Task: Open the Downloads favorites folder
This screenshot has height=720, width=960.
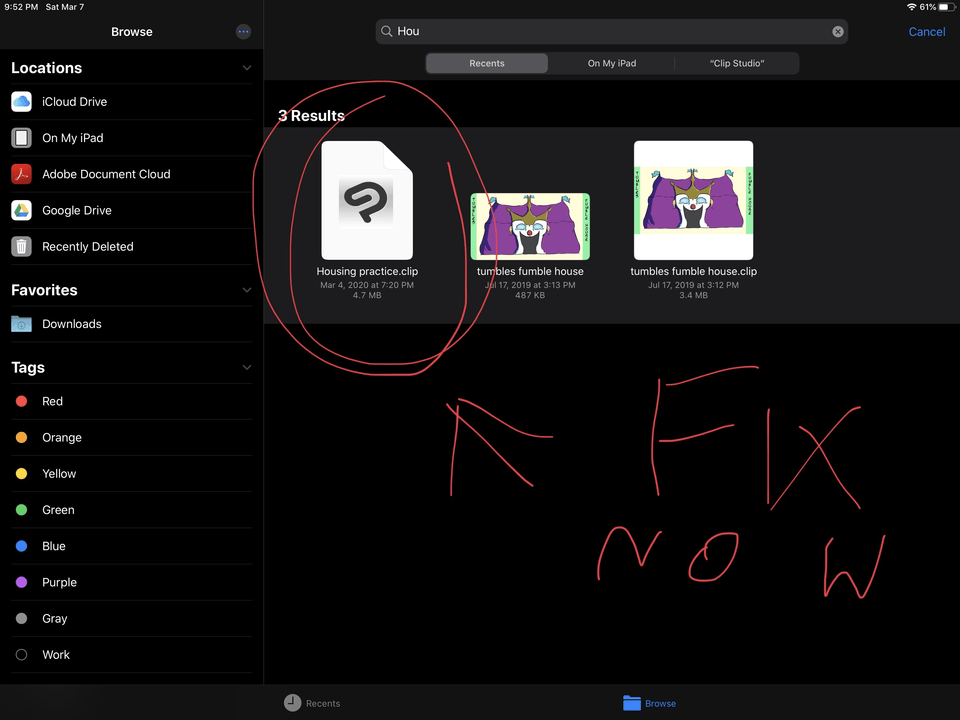Action: [71, 324]
